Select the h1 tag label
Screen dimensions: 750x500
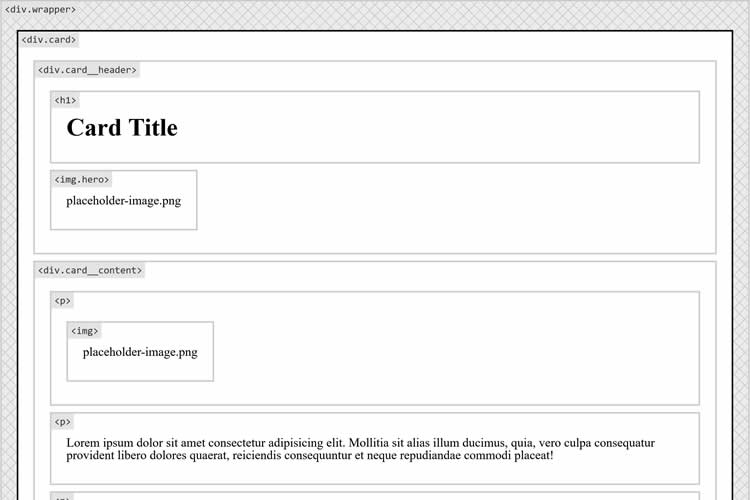point(64,100)
